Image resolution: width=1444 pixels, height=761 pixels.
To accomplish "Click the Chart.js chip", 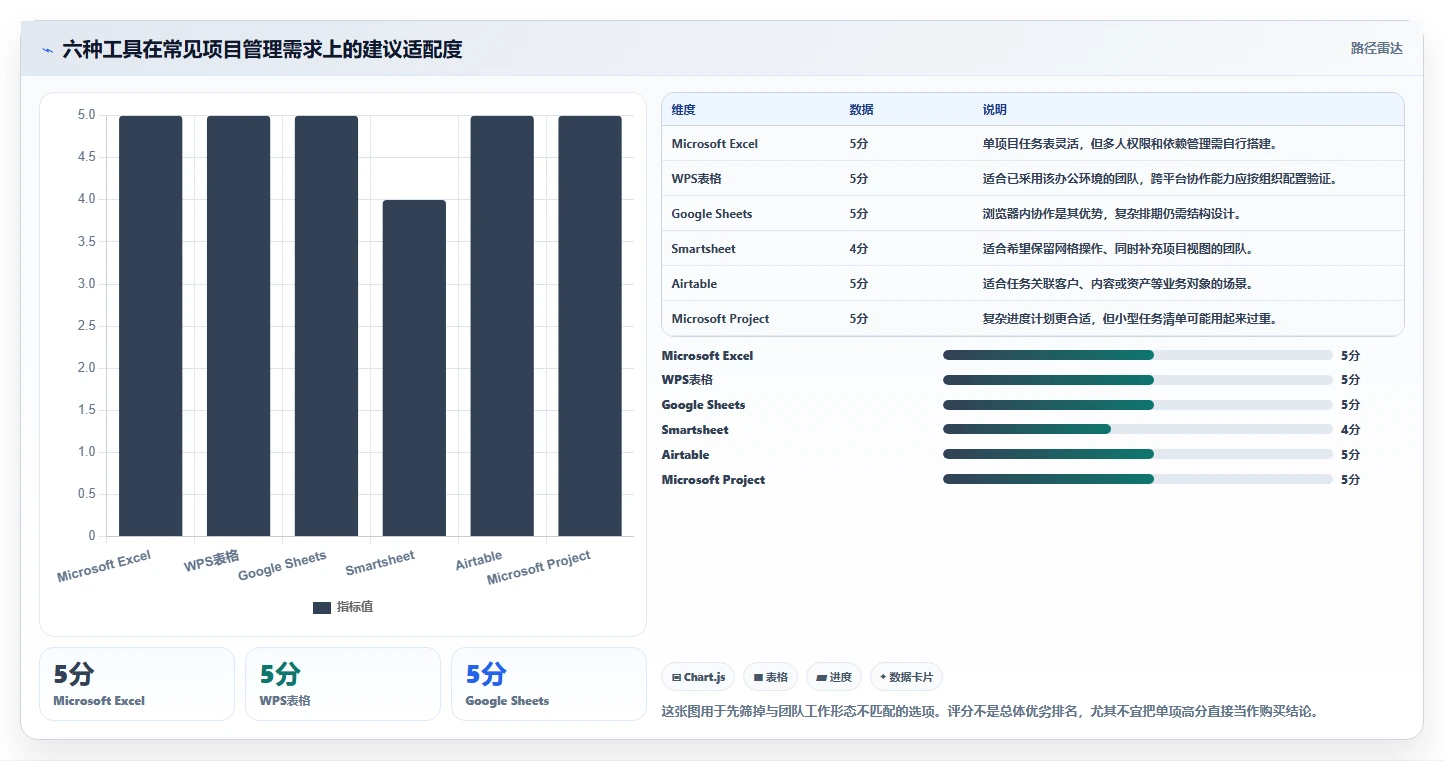I will coord(698,677).
